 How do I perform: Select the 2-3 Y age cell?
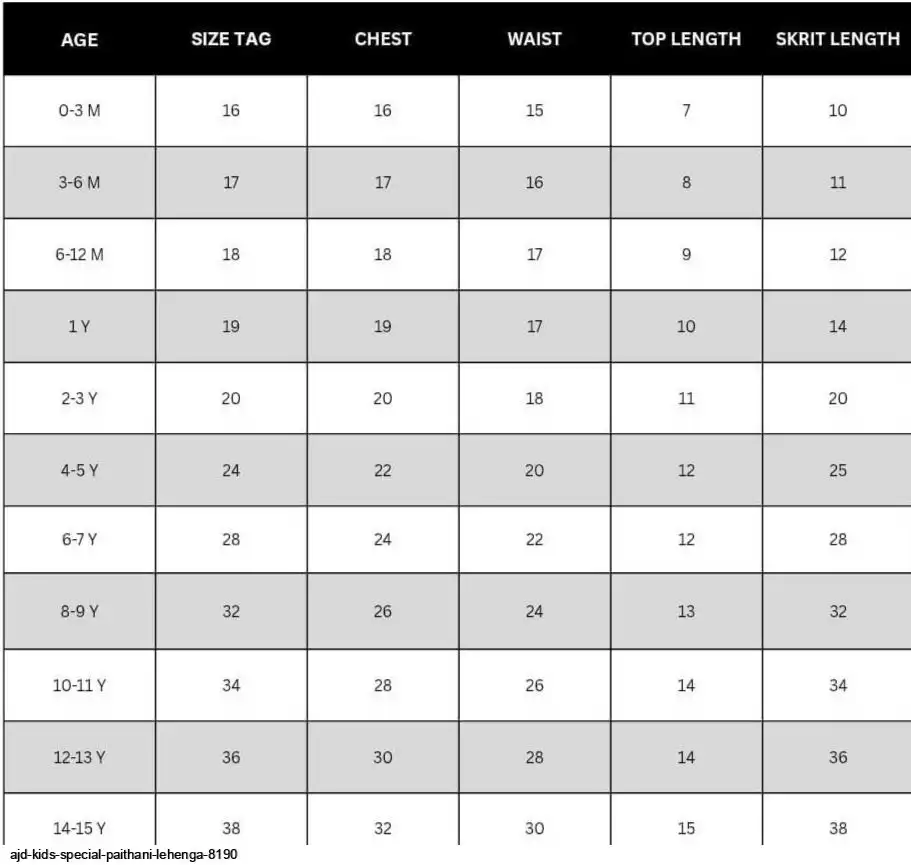[80, 399]
